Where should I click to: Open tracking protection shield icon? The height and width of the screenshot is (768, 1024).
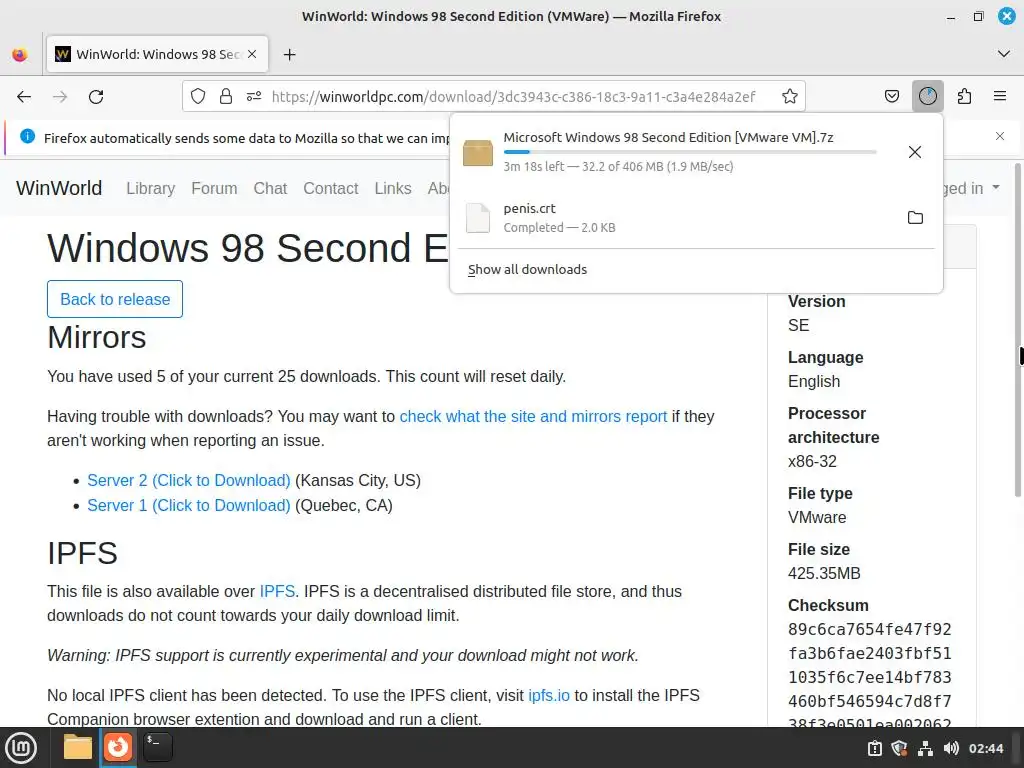point(198,97)
